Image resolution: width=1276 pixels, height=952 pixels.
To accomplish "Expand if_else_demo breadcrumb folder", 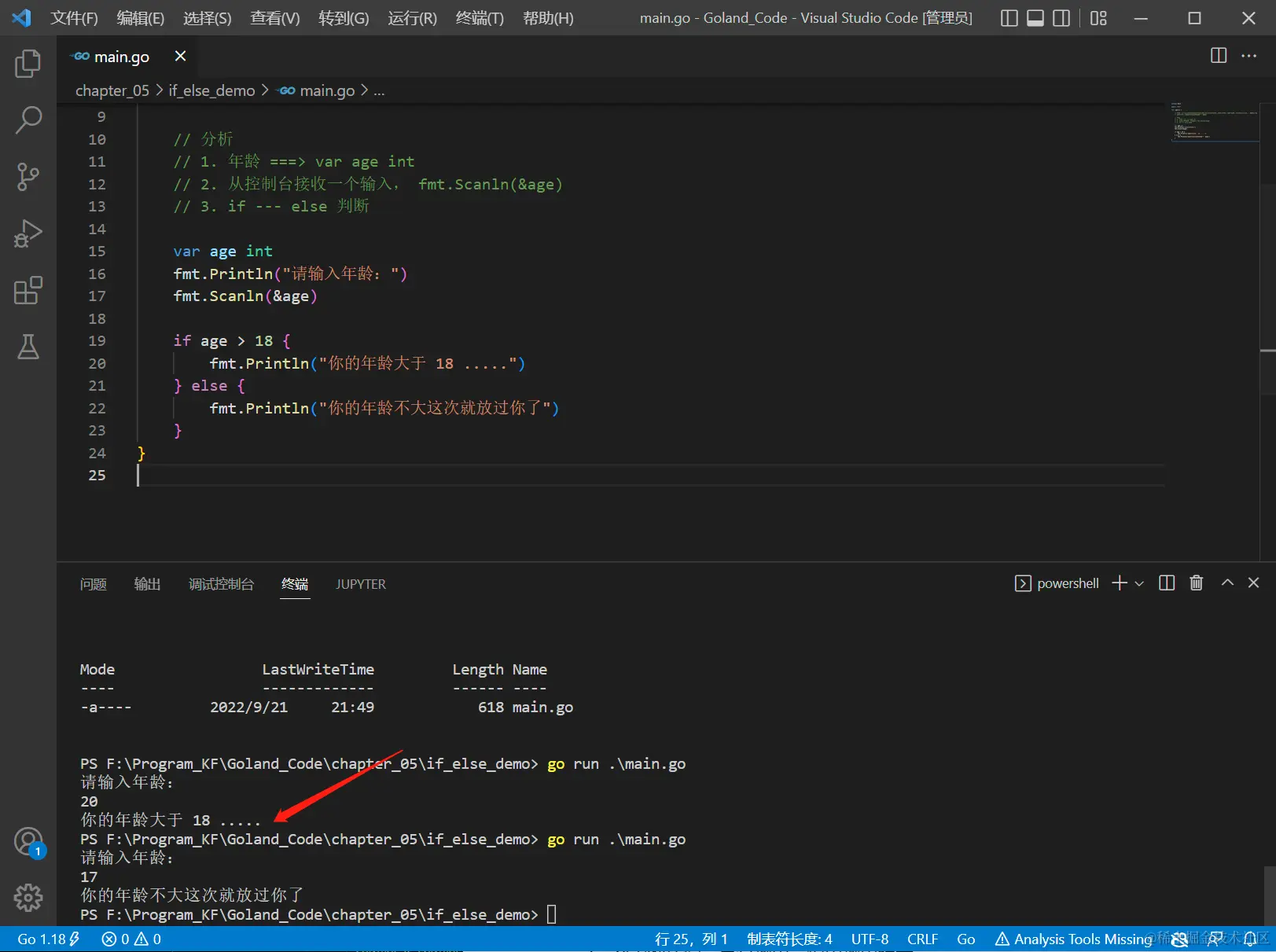I will (211, 90).
